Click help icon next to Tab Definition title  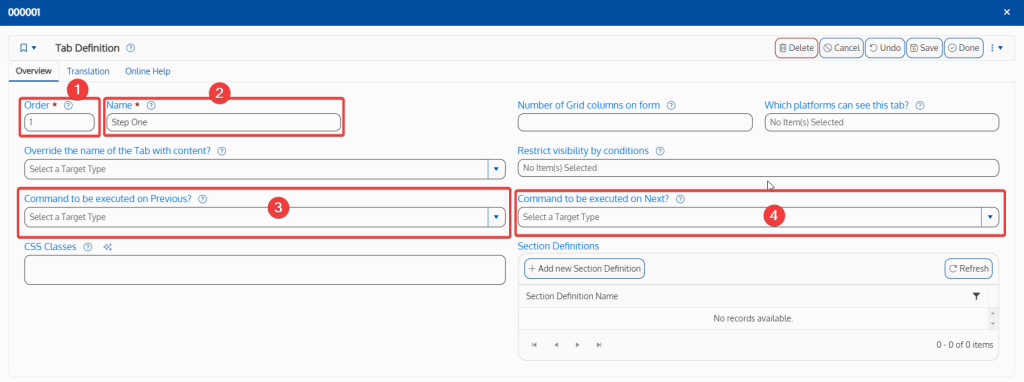[131, 48]
